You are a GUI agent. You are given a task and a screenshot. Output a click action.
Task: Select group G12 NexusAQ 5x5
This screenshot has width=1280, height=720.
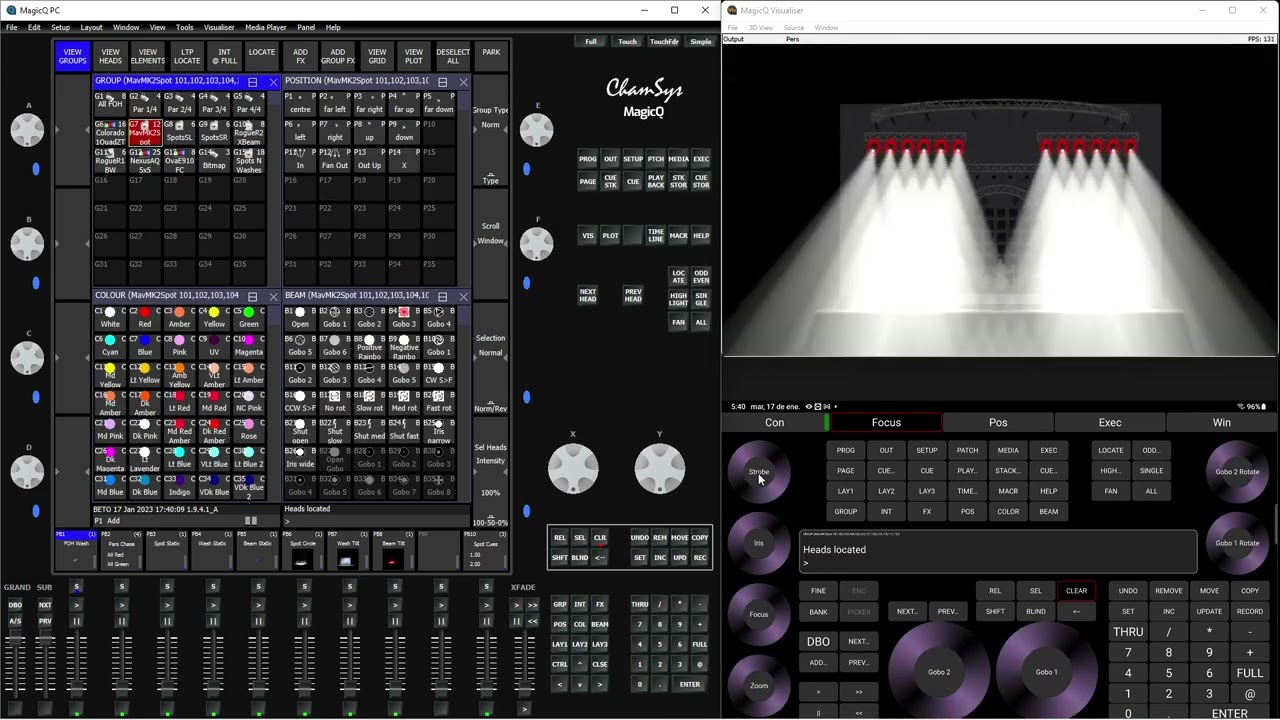coord(145,159)
